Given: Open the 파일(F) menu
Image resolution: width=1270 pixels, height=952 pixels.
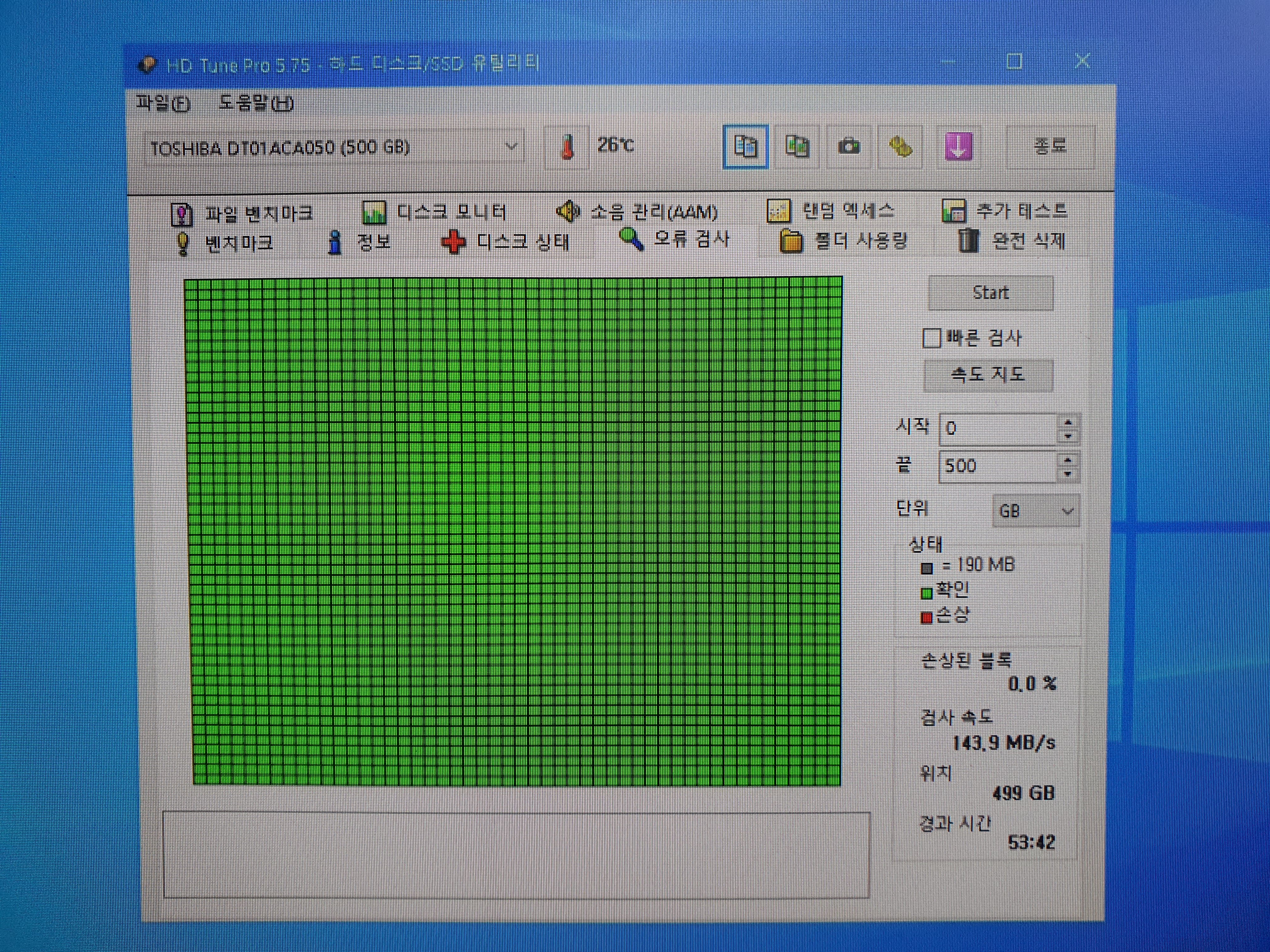Looking at the screenshot, I should [x=163, y=103].
